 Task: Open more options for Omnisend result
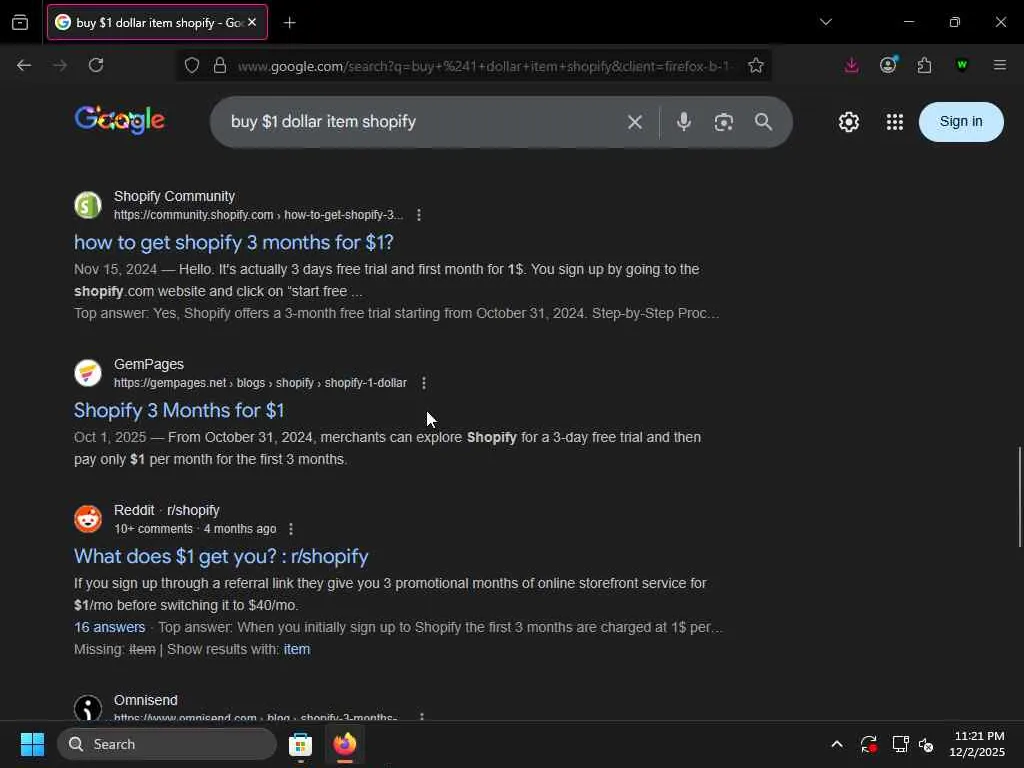point(422,717)
